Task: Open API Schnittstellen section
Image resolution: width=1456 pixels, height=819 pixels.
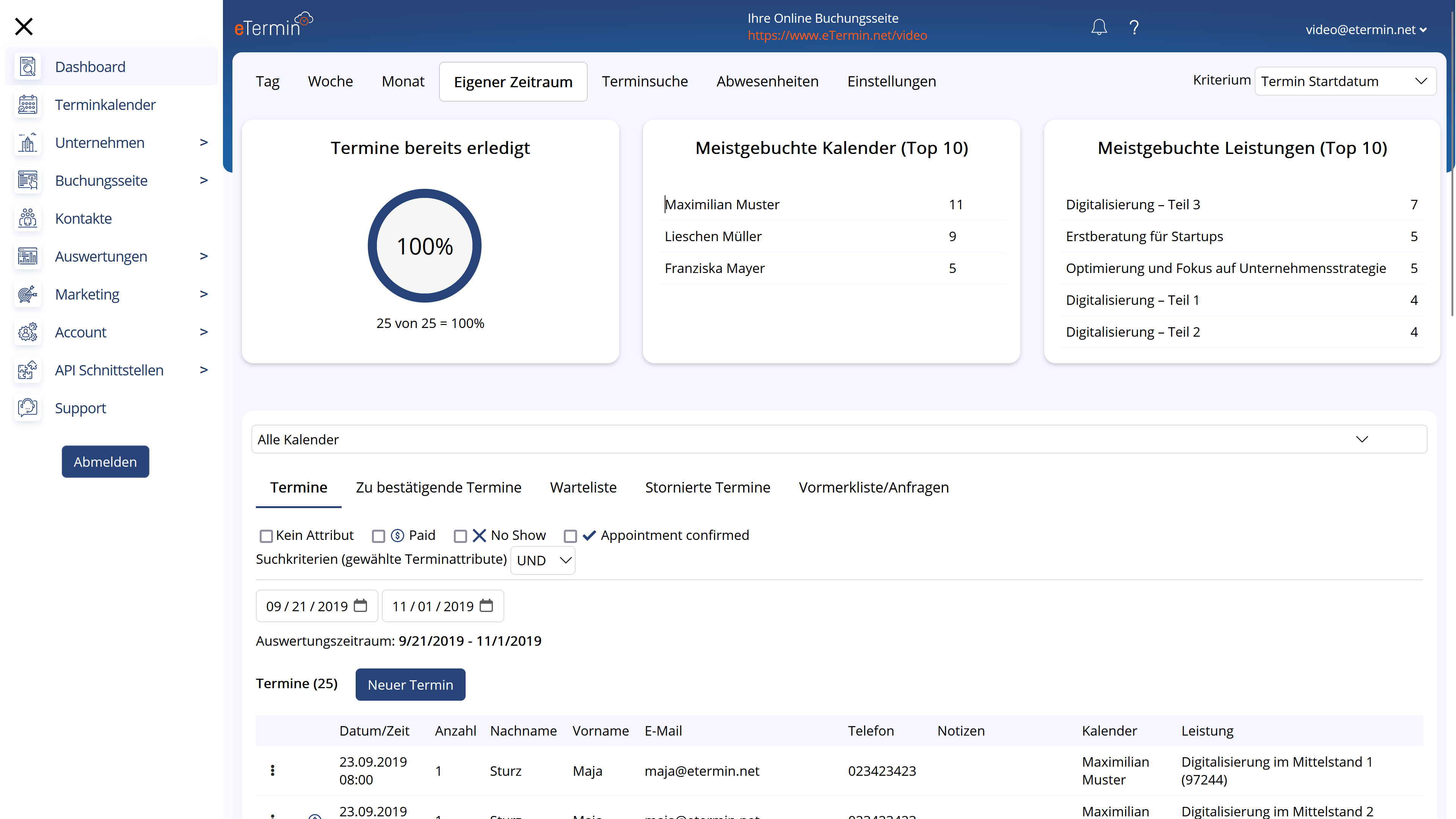Action: pos(109,370)
